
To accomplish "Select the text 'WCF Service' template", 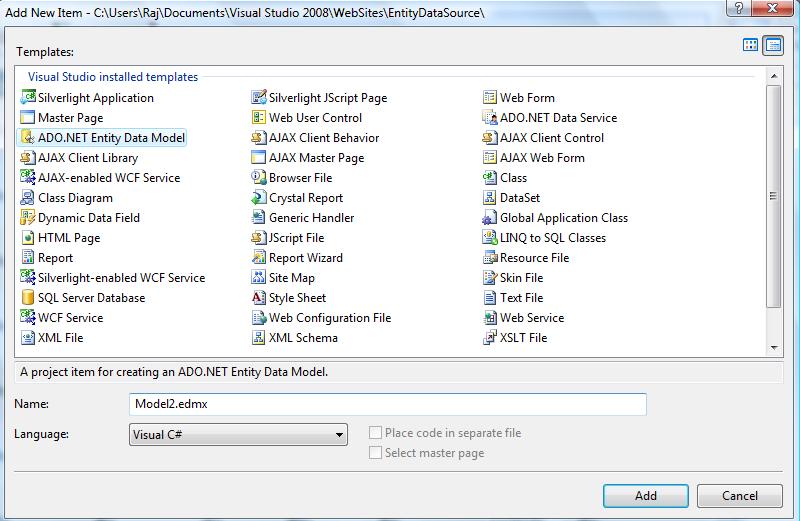I will [x=70, y=317].
